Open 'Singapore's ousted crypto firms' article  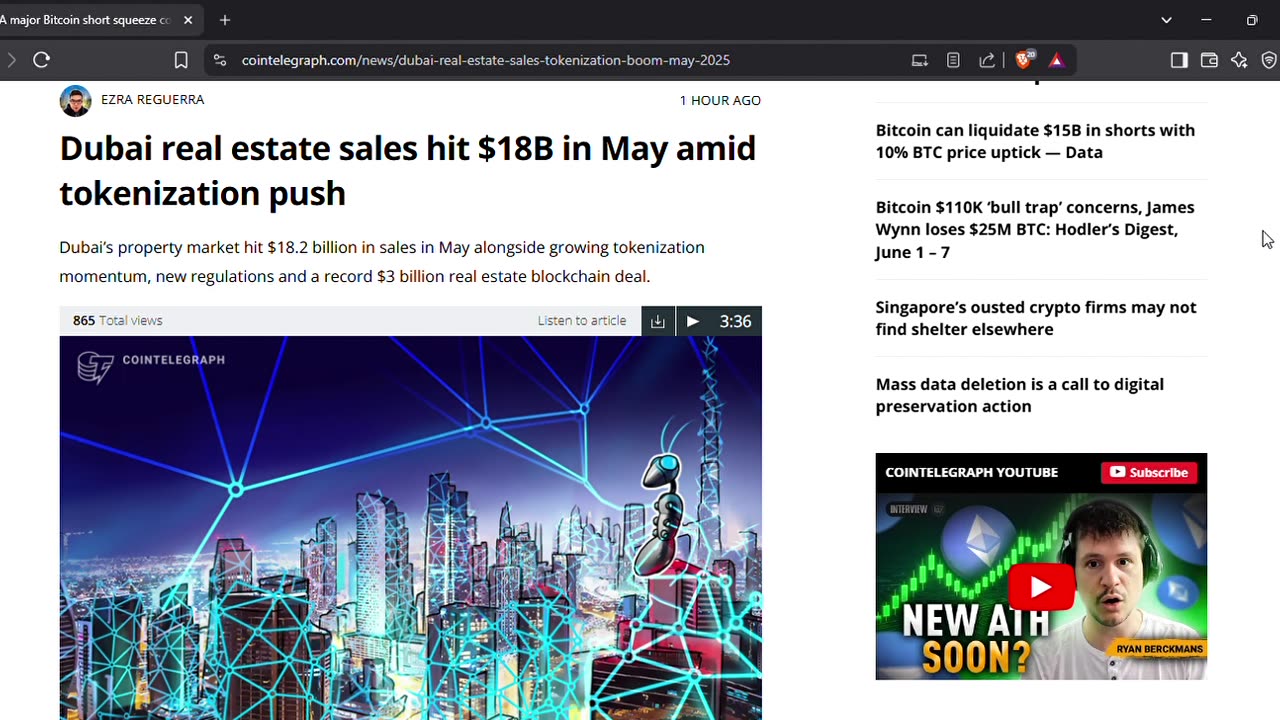[x=1036, y=318]
